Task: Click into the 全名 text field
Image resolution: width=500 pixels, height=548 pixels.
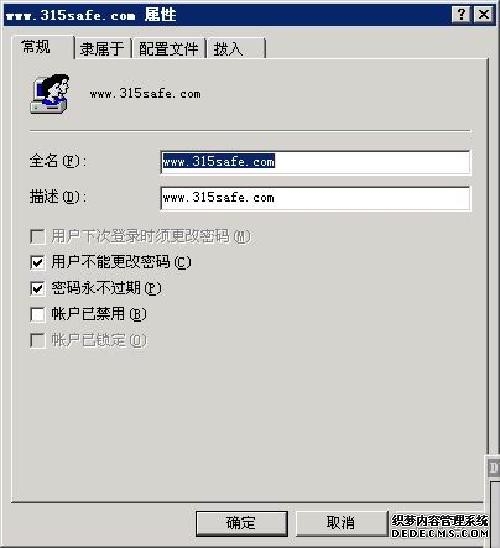Action: point(316,162)
